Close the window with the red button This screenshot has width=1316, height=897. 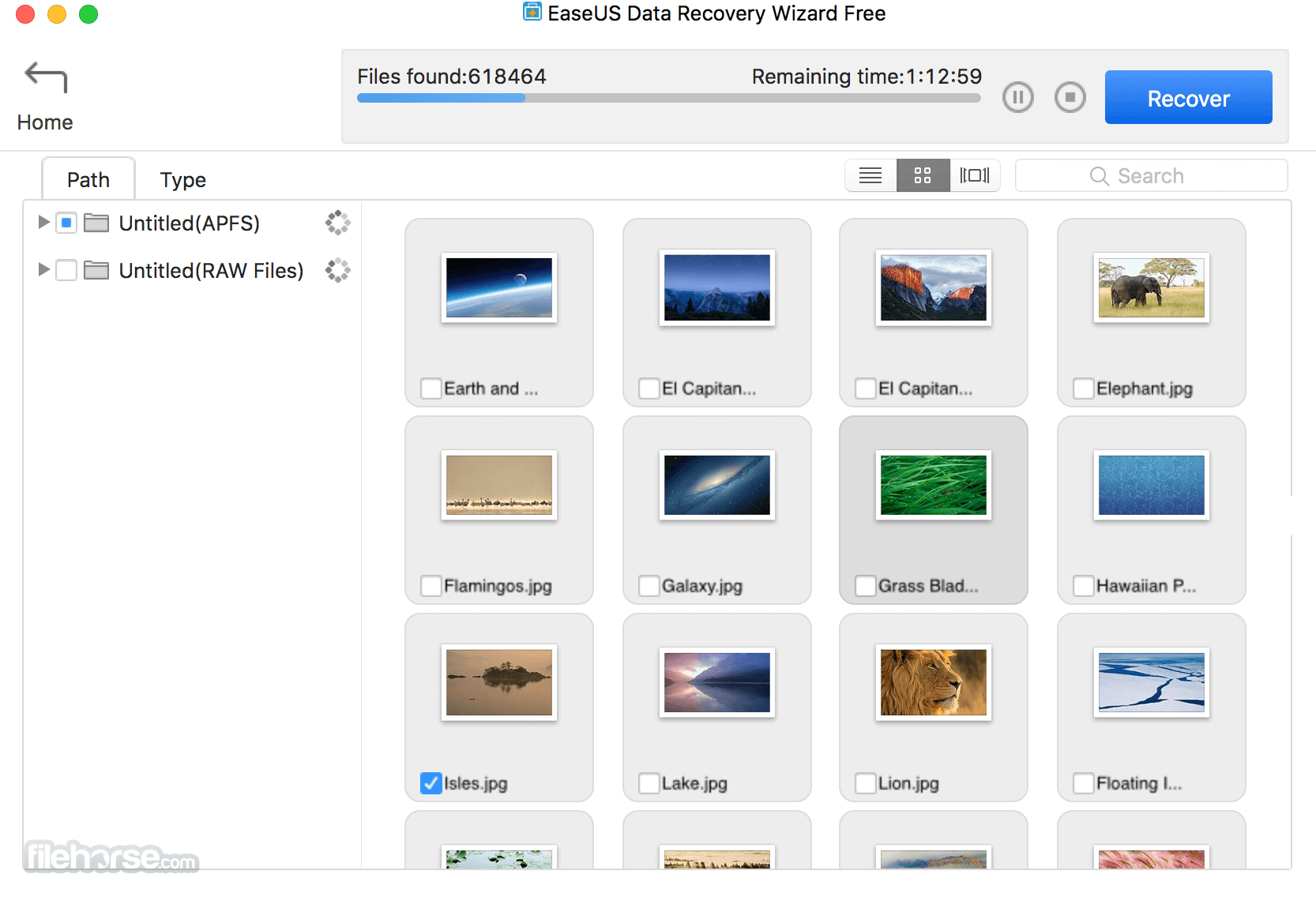point(25,13)
